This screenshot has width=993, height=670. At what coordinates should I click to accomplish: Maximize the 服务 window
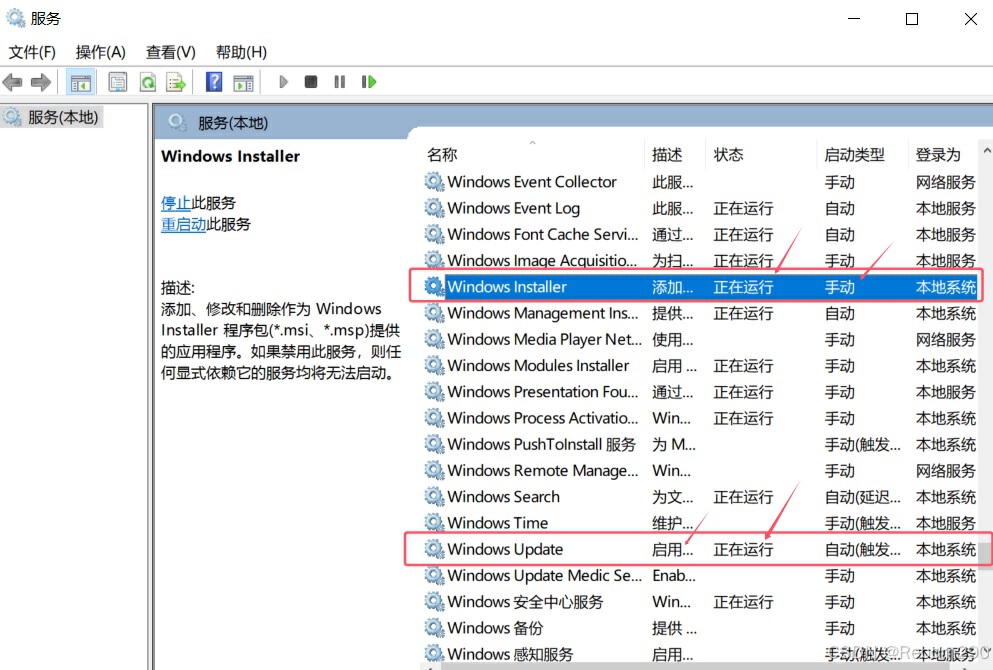(912, 19)
